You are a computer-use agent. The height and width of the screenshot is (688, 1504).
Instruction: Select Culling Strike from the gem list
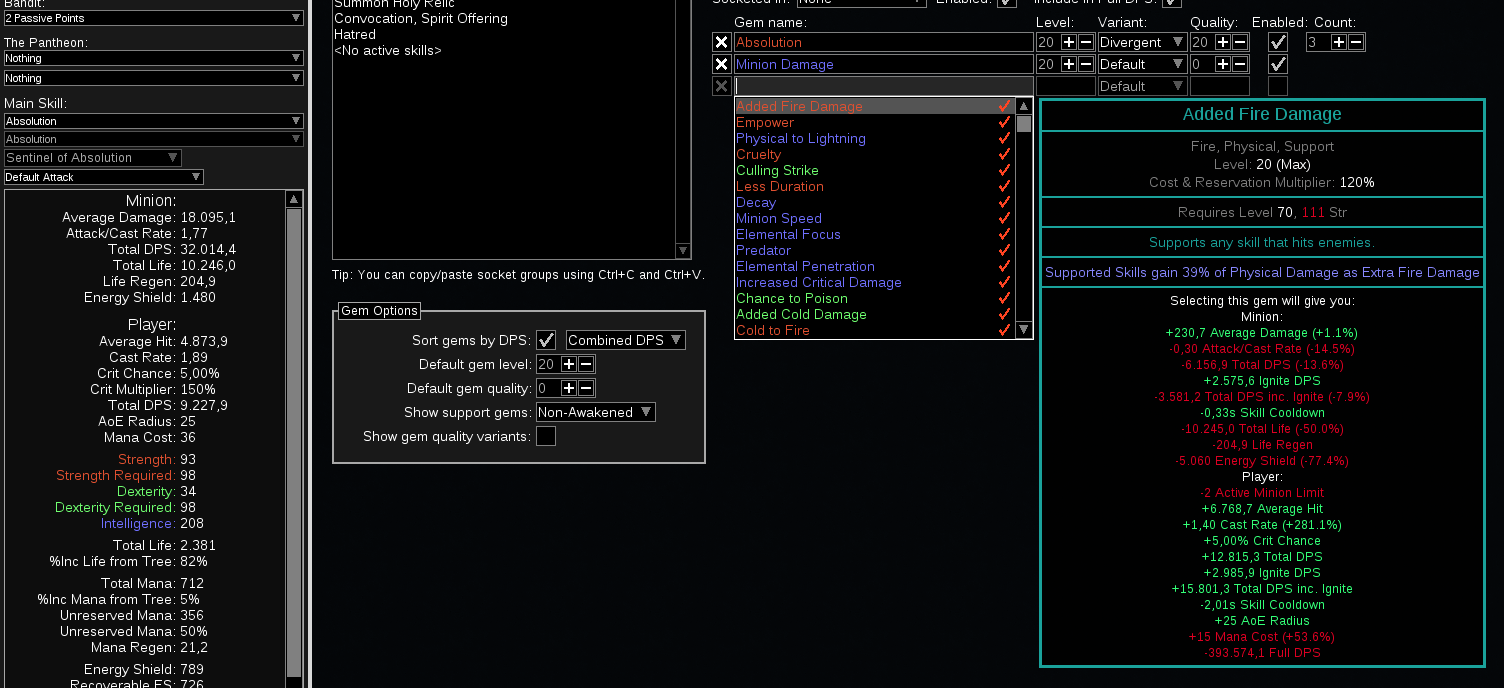pos(875,170)
